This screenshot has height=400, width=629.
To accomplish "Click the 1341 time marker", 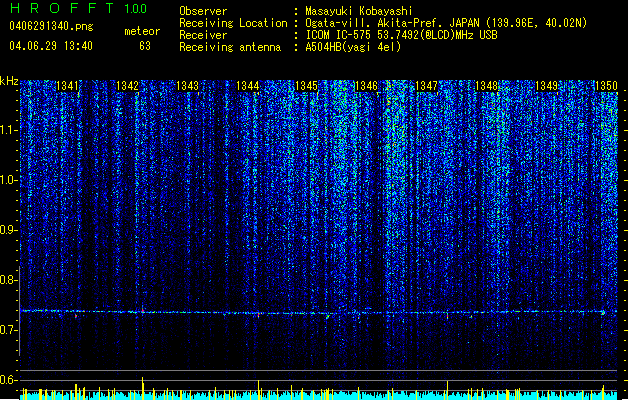I will point(67,86).
